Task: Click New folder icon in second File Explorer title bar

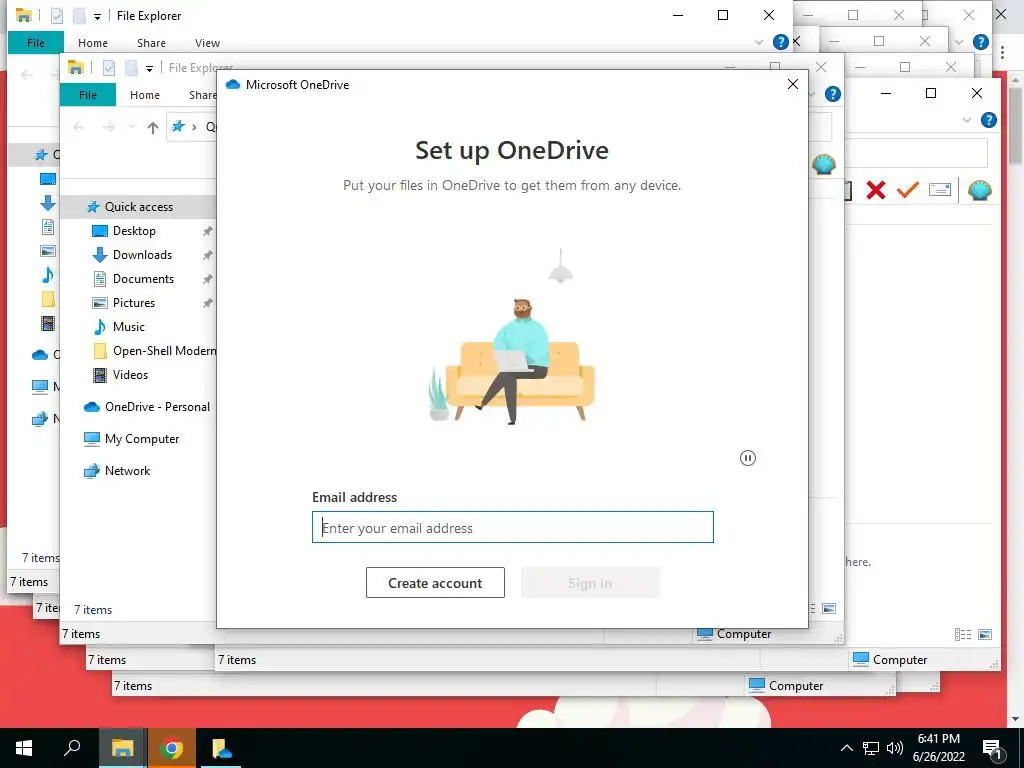Action: (131, 67)
